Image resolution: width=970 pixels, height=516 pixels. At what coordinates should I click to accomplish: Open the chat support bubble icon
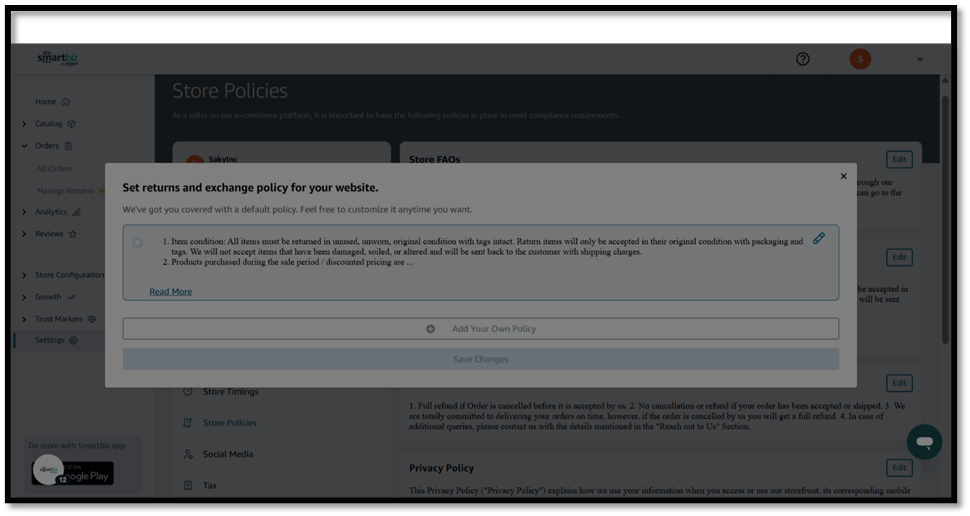[924, 442]
